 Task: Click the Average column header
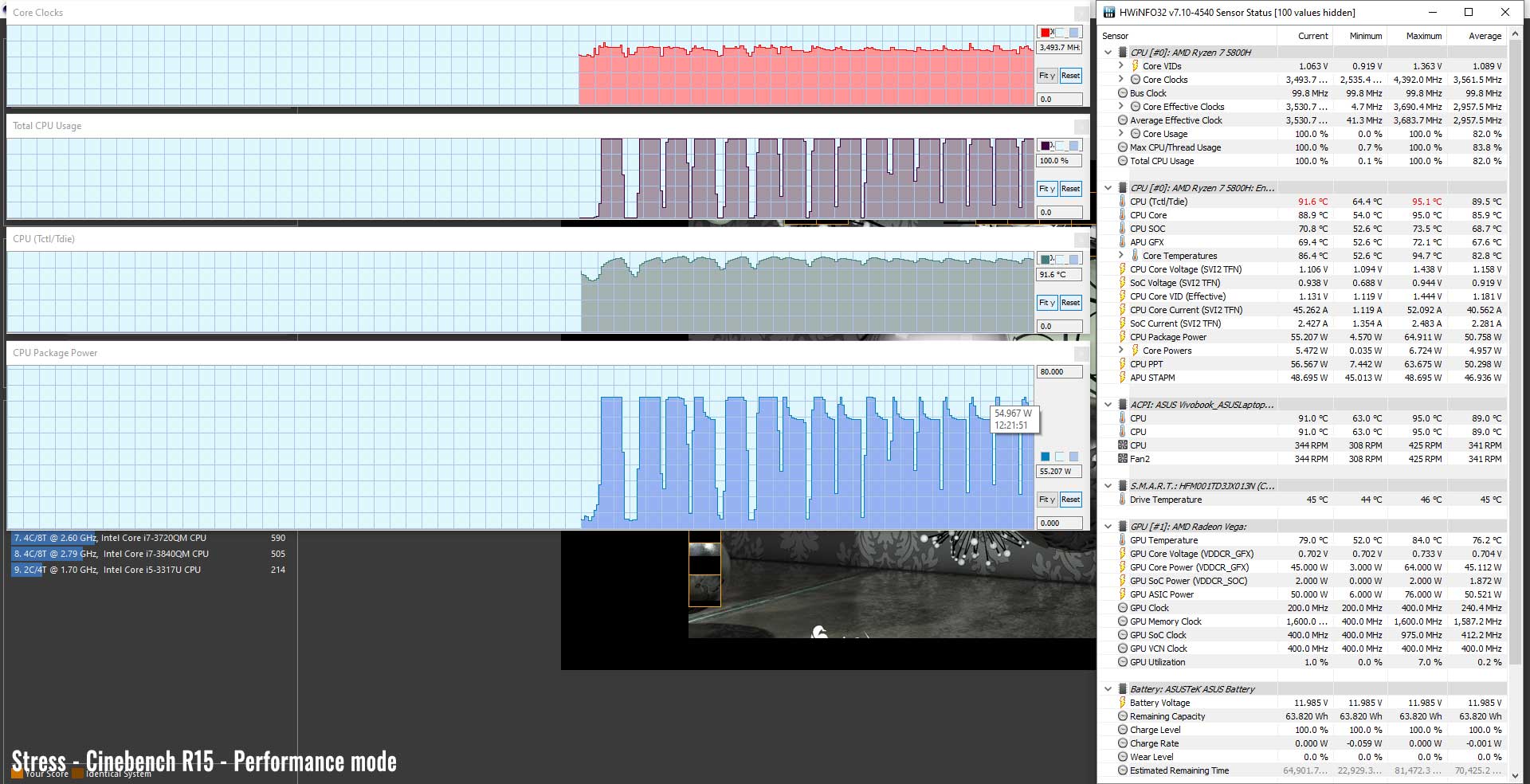pyautogui.click(x=1485, y=36)
